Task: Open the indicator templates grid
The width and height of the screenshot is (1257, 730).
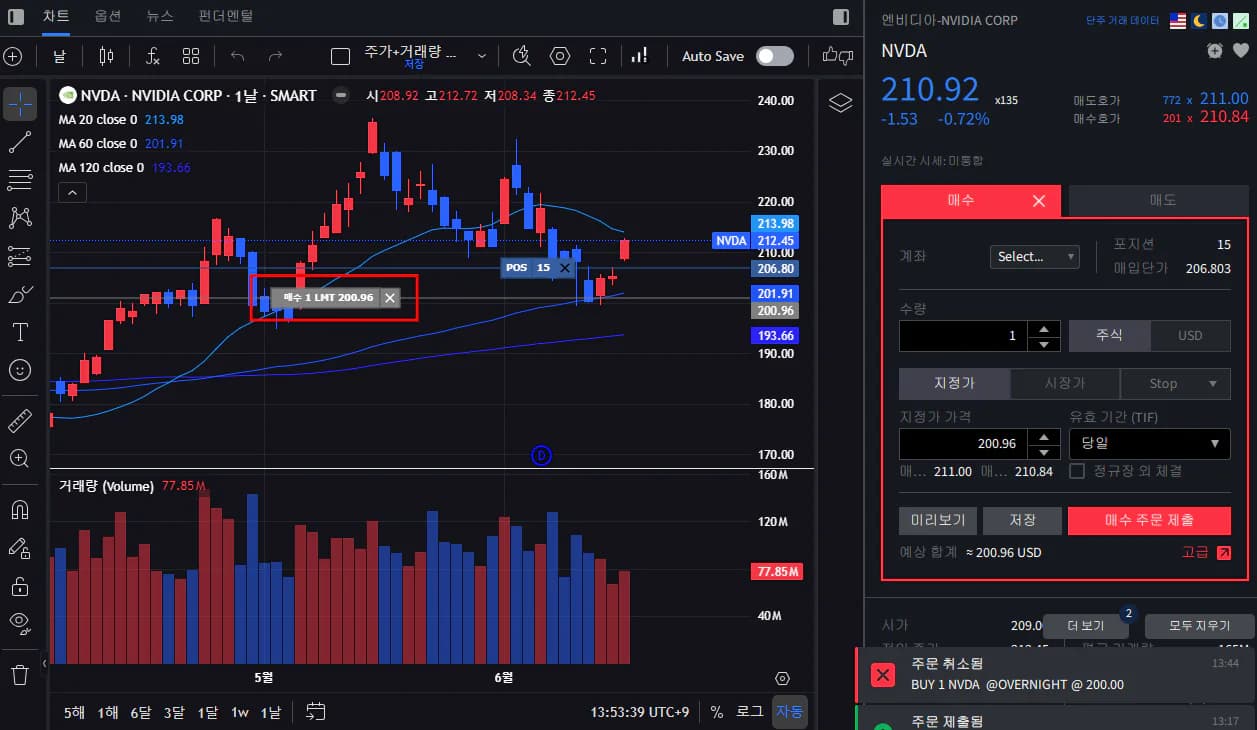Action: [191, 56]
